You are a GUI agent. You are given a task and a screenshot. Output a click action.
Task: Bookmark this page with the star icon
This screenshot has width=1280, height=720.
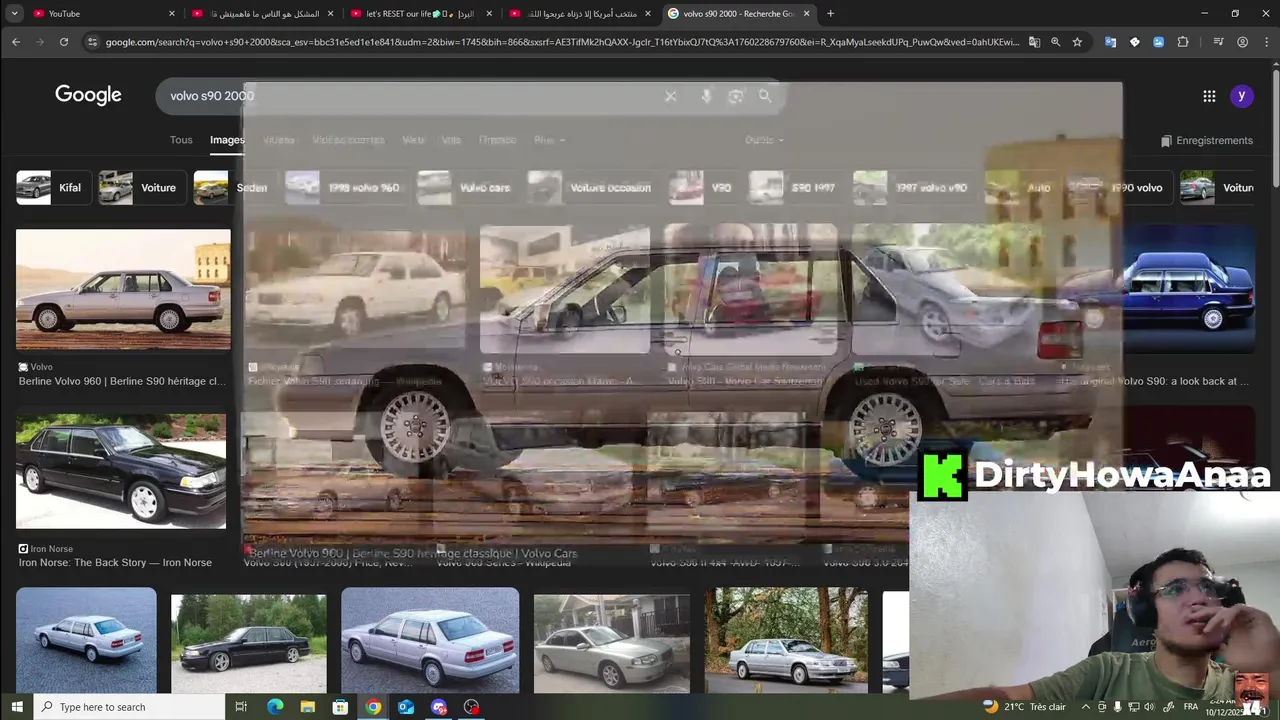tap(1077, 42)
